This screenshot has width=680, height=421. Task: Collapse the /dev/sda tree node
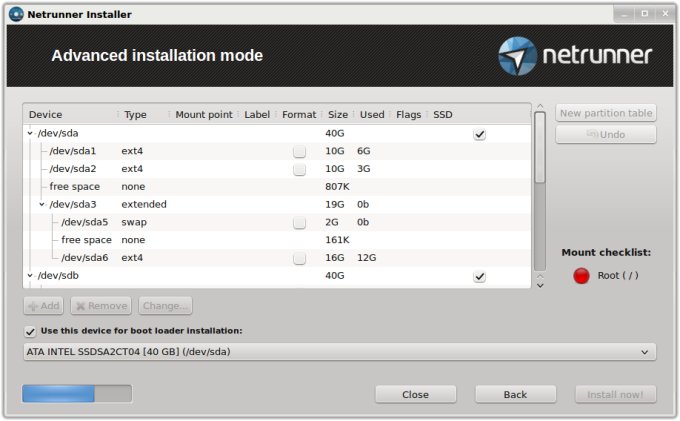pyautogui.click(x=30, y=134)
